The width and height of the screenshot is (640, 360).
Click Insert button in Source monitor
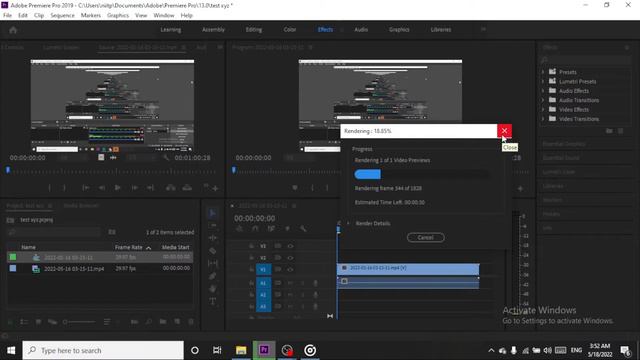[x=171, y=188]
